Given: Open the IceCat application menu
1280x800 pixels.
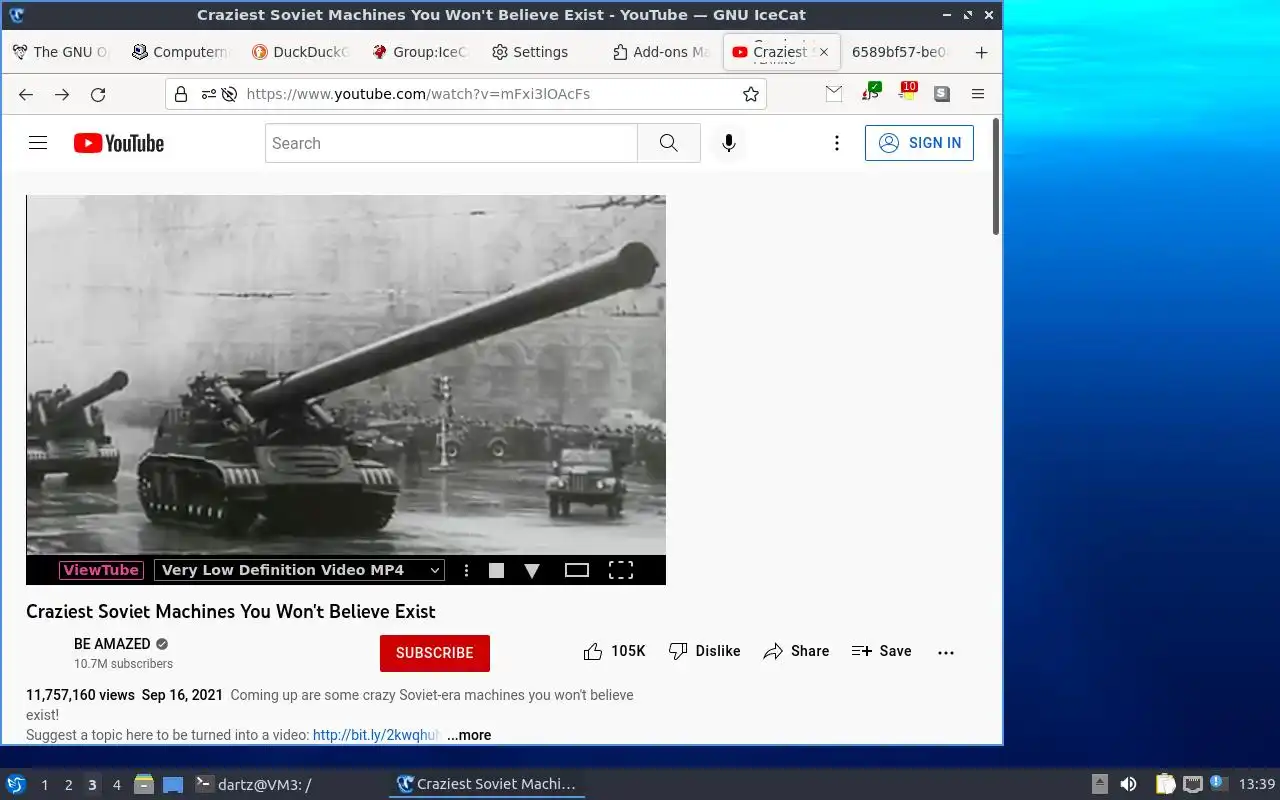Looking at the screenshot, I should 978,94.
